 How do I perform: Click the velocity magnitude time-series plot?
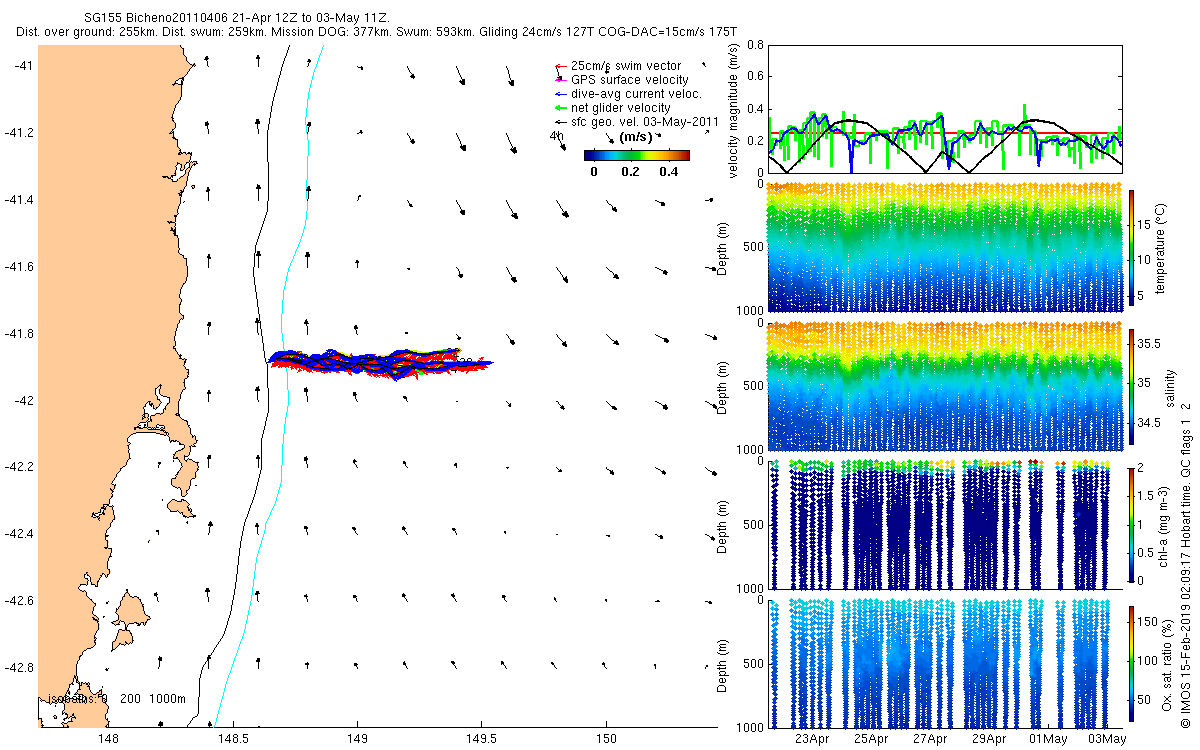tap(944, 109)
